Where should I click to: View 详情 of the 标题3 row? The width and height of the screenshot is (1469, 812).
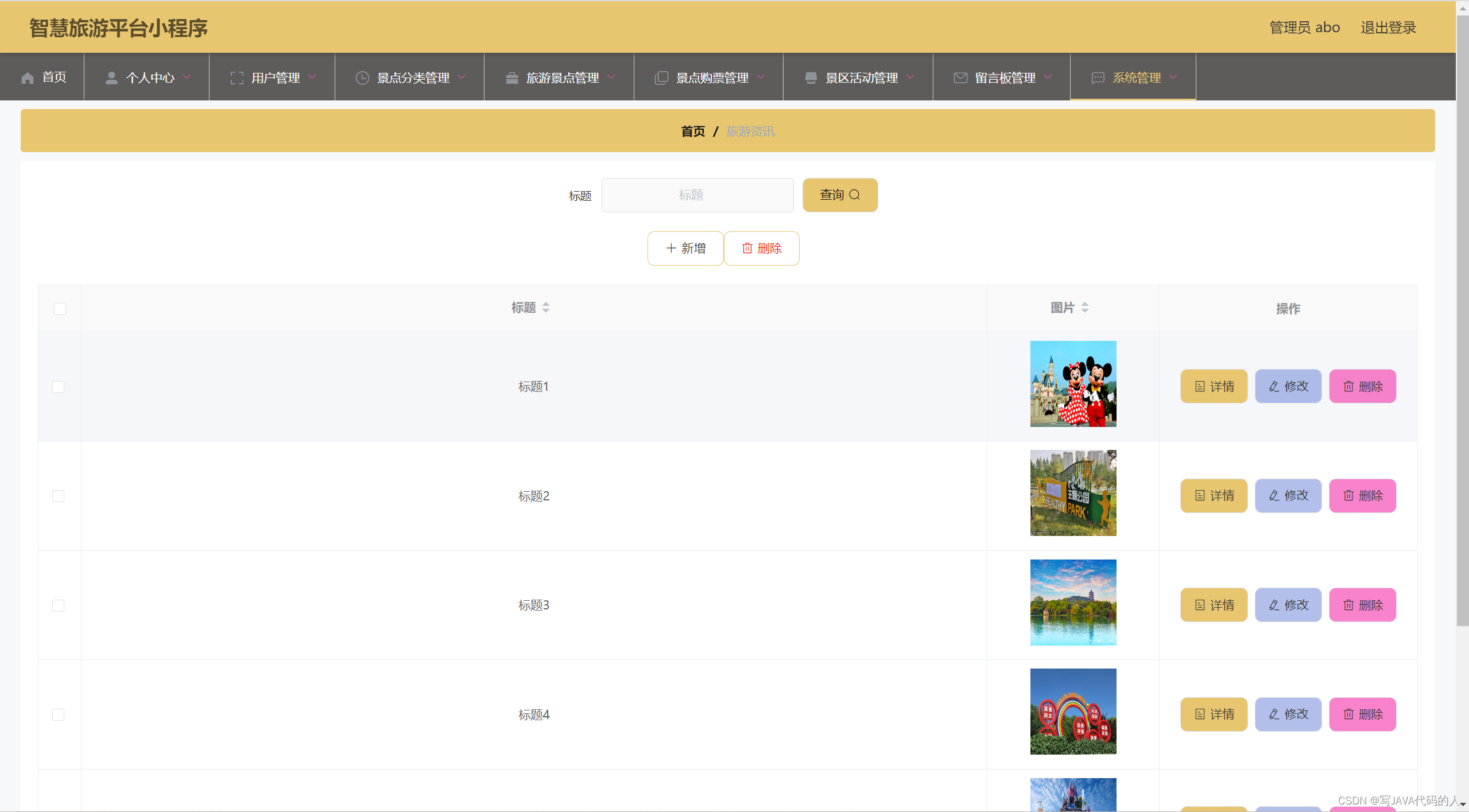[x=1214, y=605]
